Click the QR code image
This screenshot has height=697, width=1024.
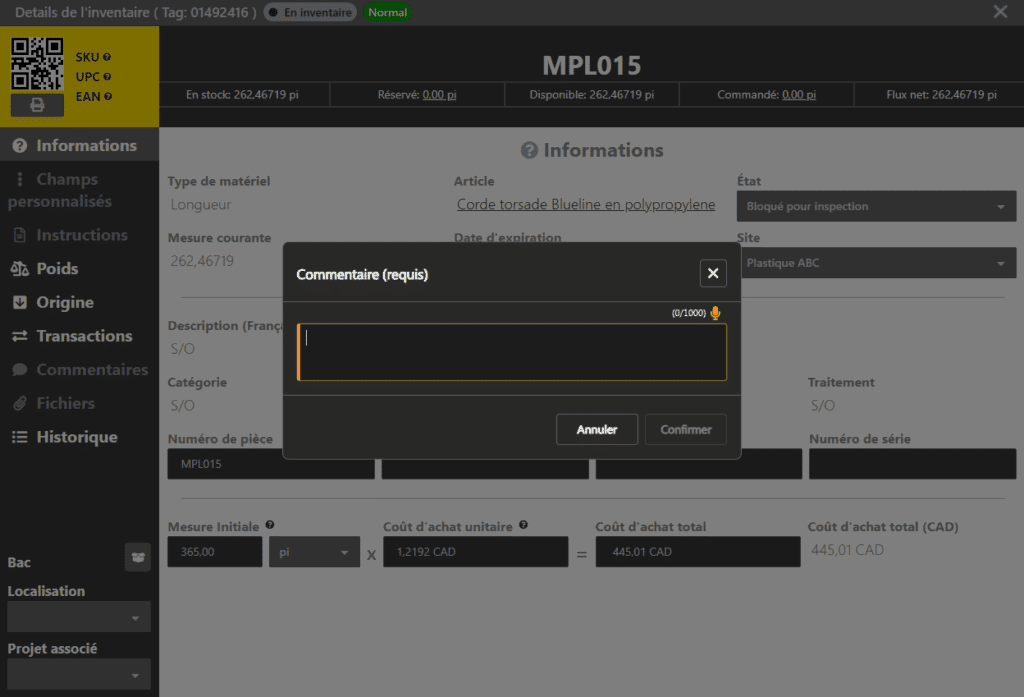[37, 65]
